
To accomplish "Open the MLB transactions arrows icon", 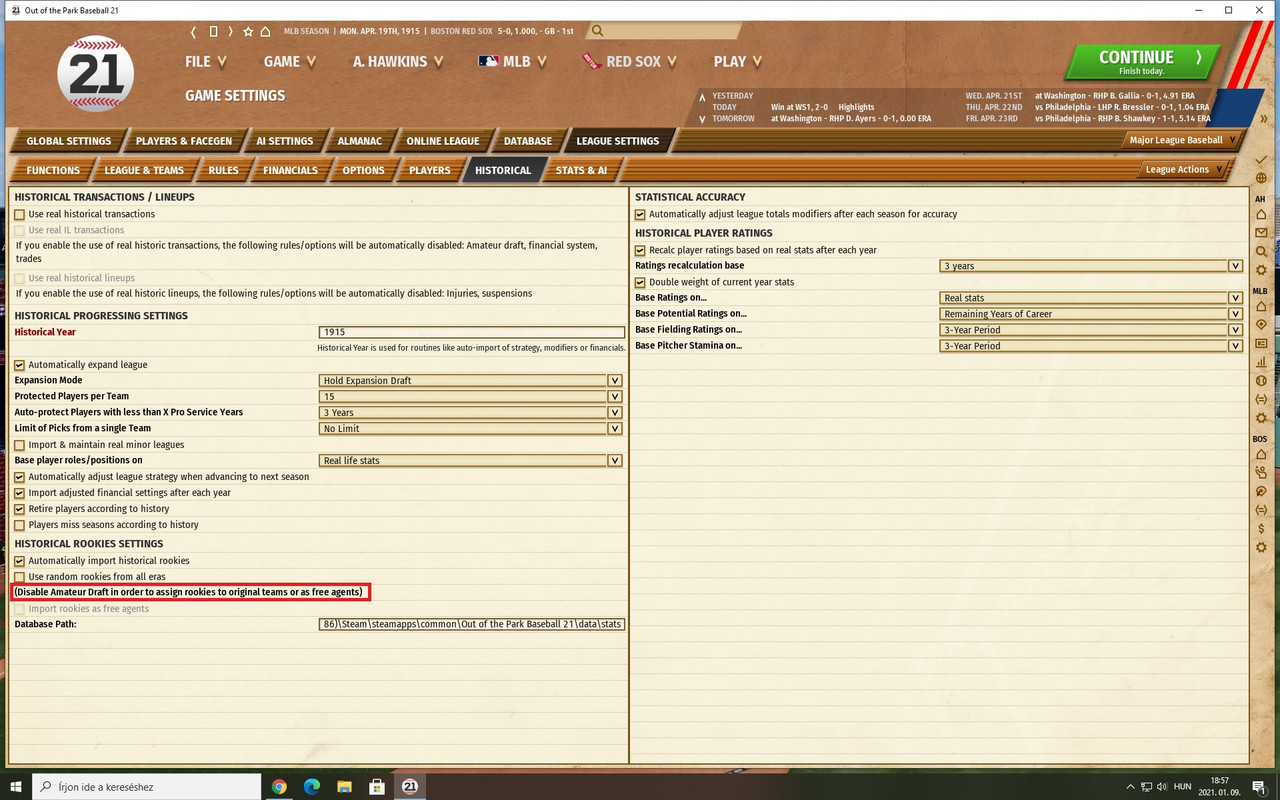I will pos(1261,399).
